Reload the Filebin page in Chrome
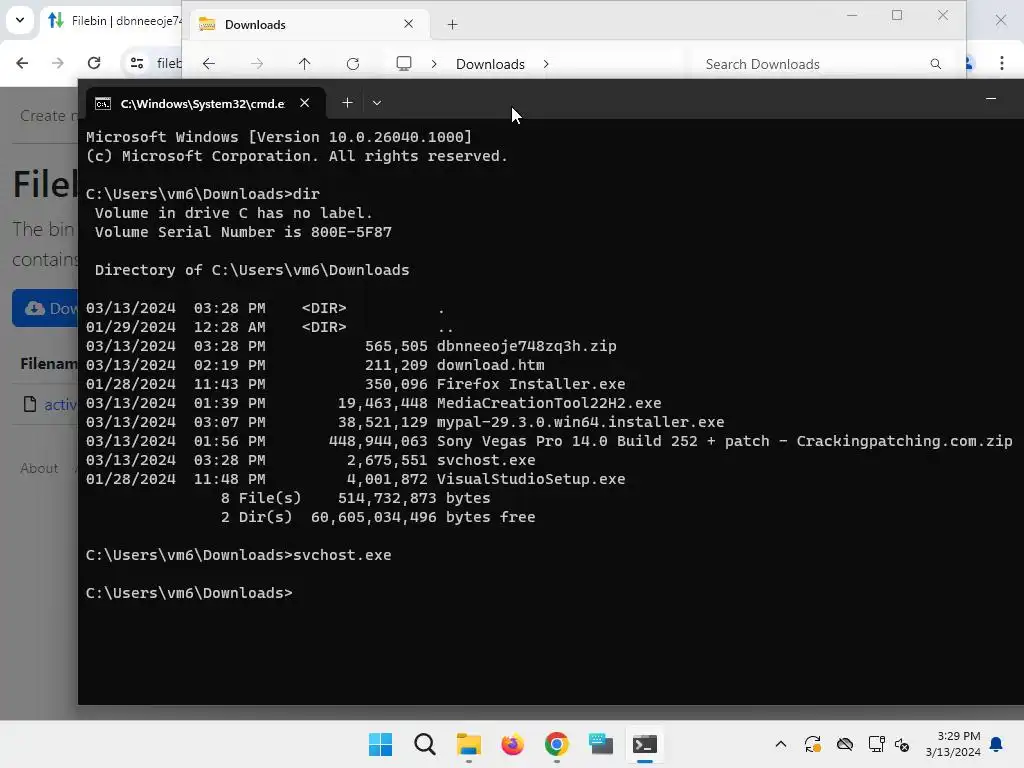1024x768 pixels. (94, 63)
